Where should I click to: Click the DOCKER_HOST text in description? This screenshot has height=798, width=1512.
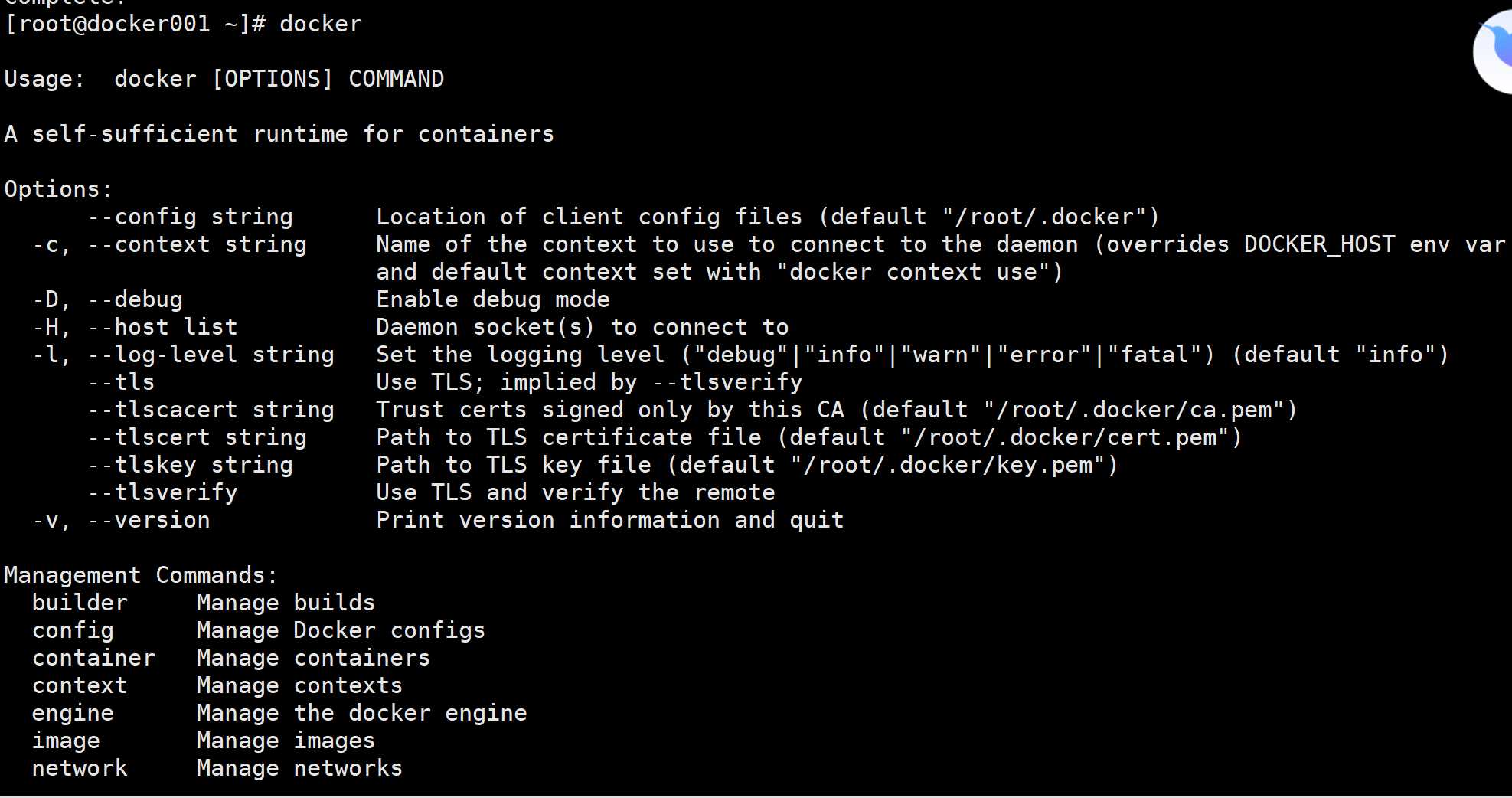click(1319, 245)
